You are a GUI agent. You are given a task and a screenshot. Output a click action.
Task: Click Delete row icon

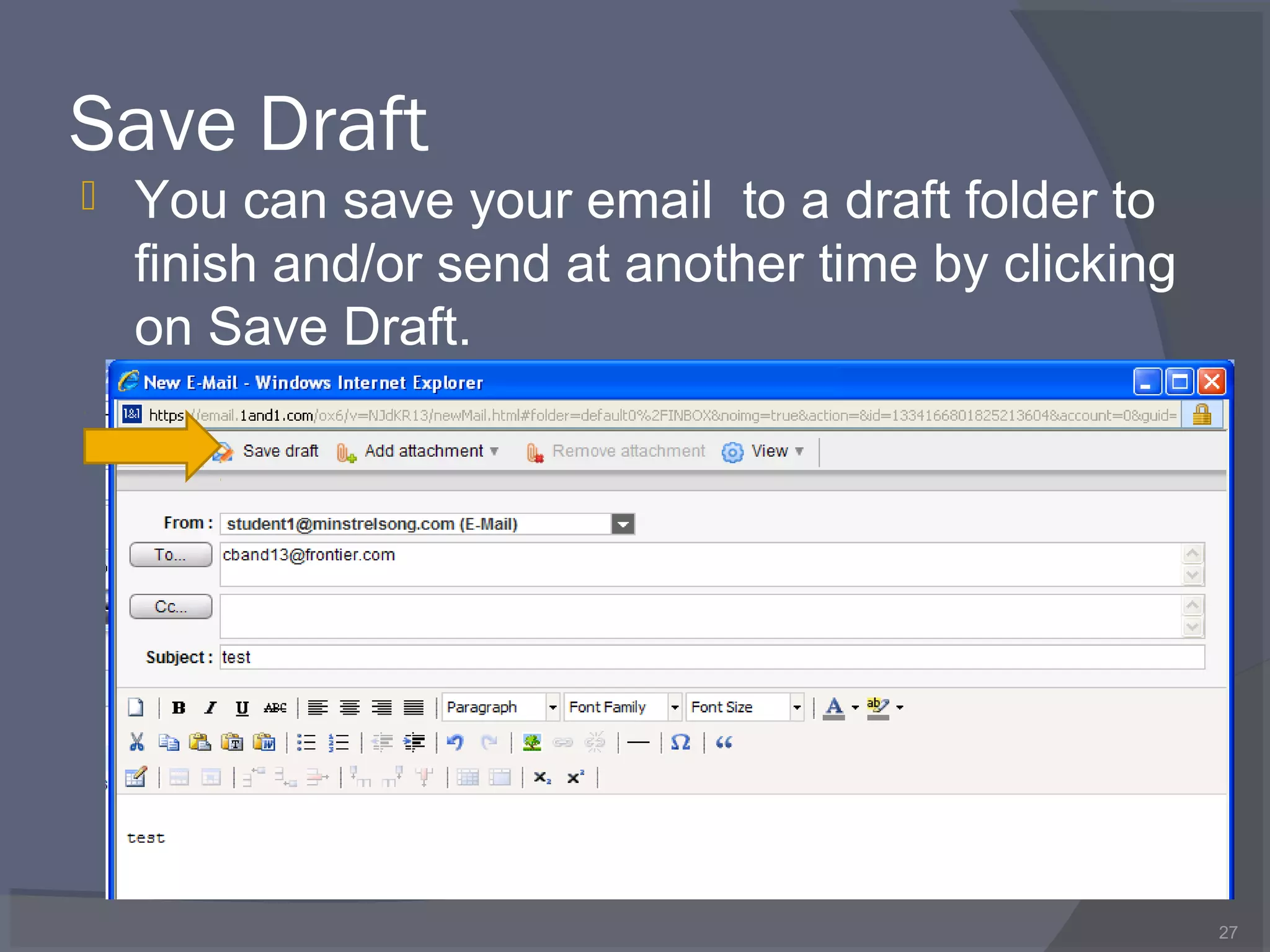[x=318, y=777]
